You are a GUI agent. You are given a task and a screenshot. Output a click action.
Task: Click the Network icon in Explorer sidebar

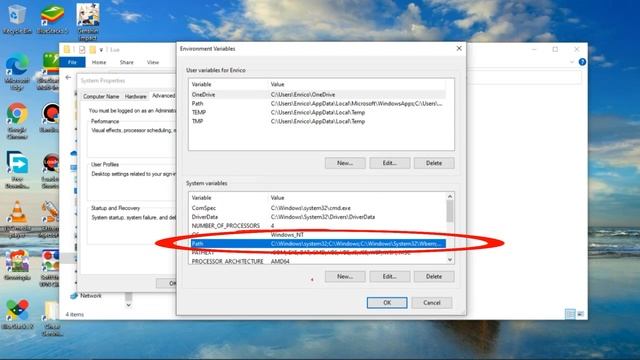(x=86, y=296)
